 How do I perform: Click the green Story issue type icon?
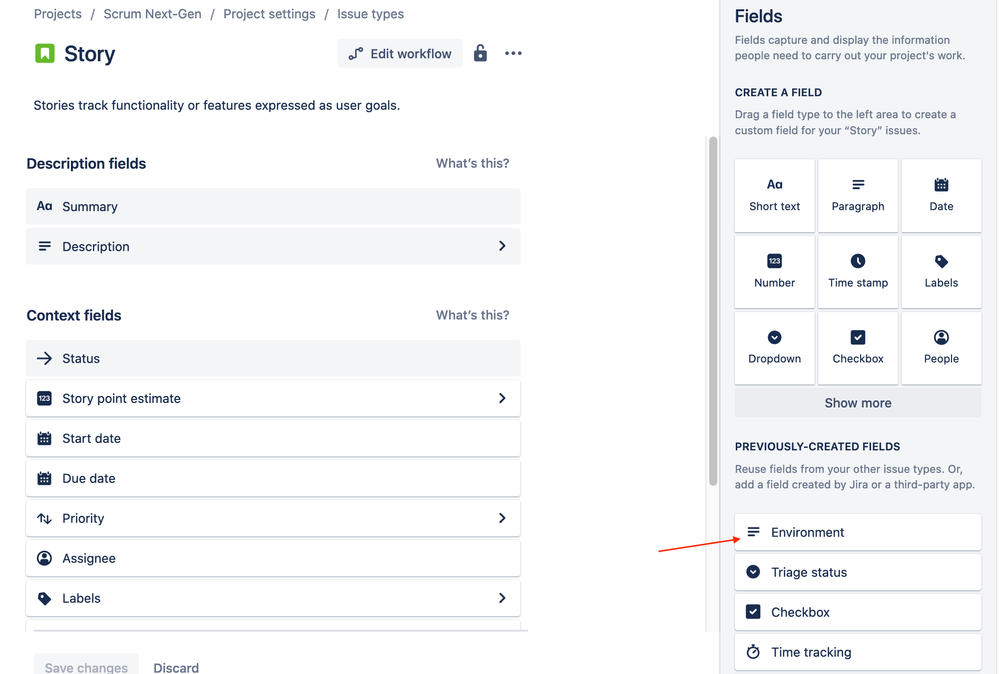tap(45, 54)
